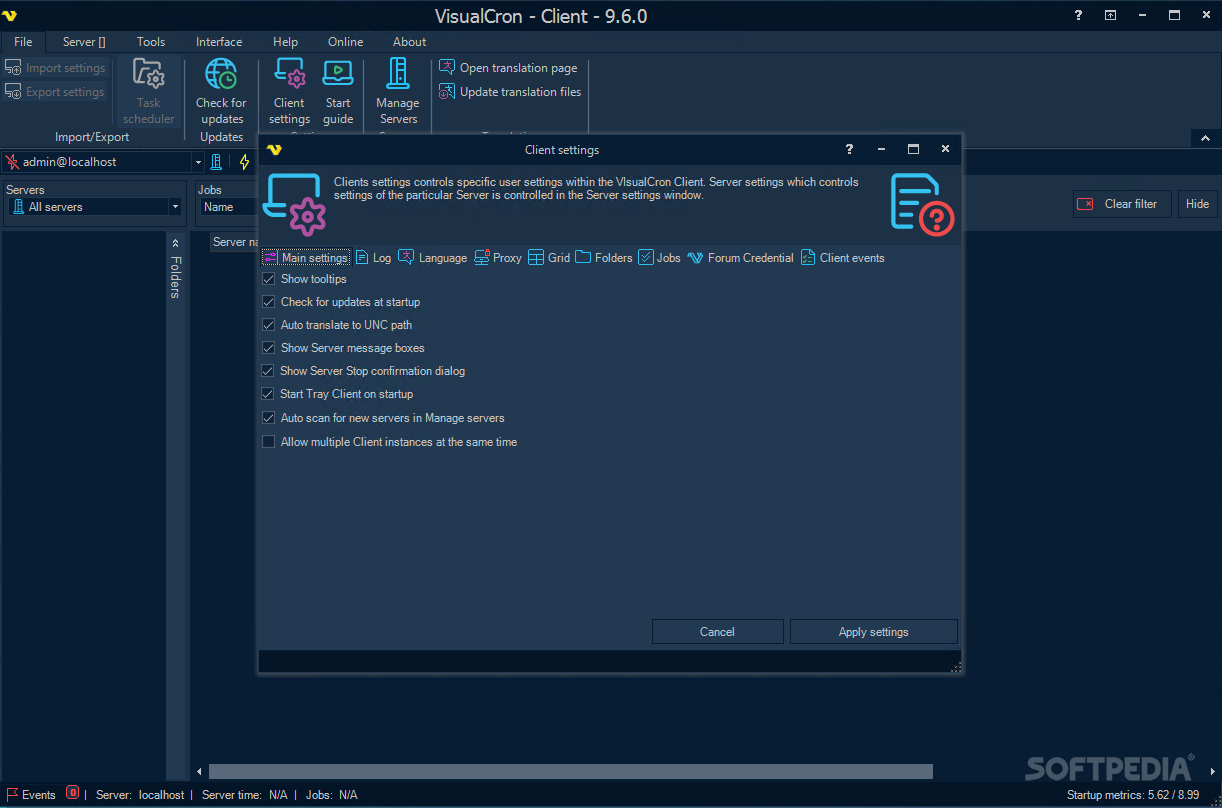Toggle Start Tray Client on startup
The width and height of the screenshot is (1222, 808).
tap(268, 394)
